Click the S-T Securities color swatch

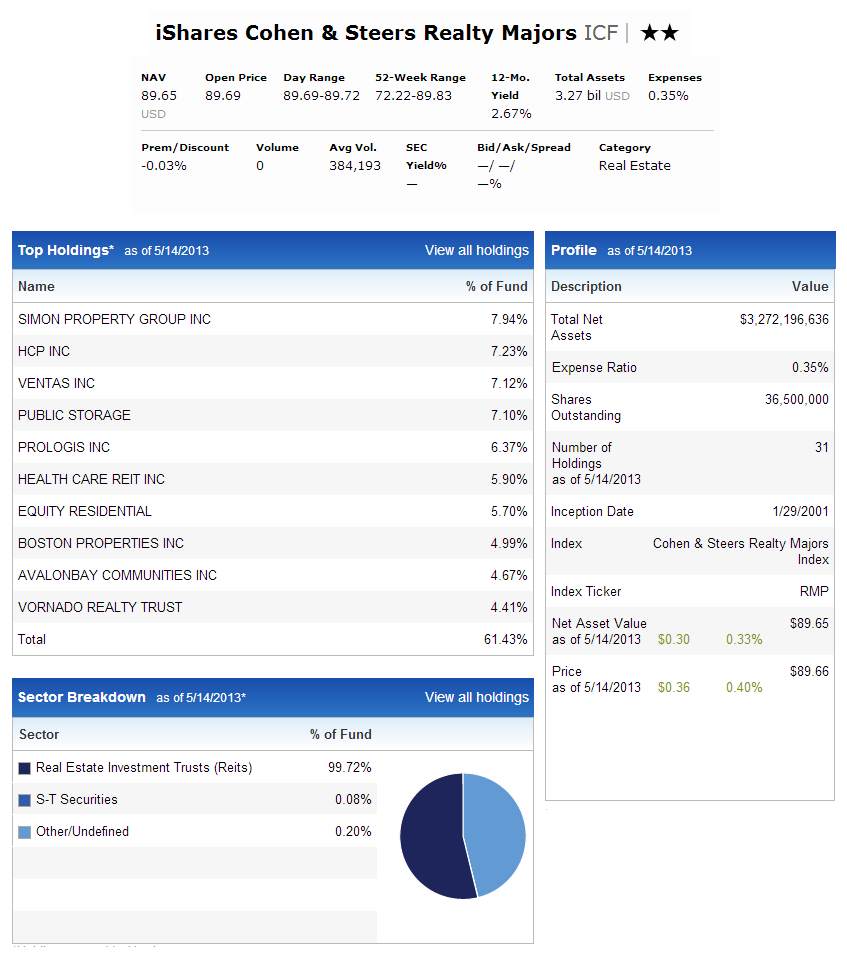click(25, 800)
